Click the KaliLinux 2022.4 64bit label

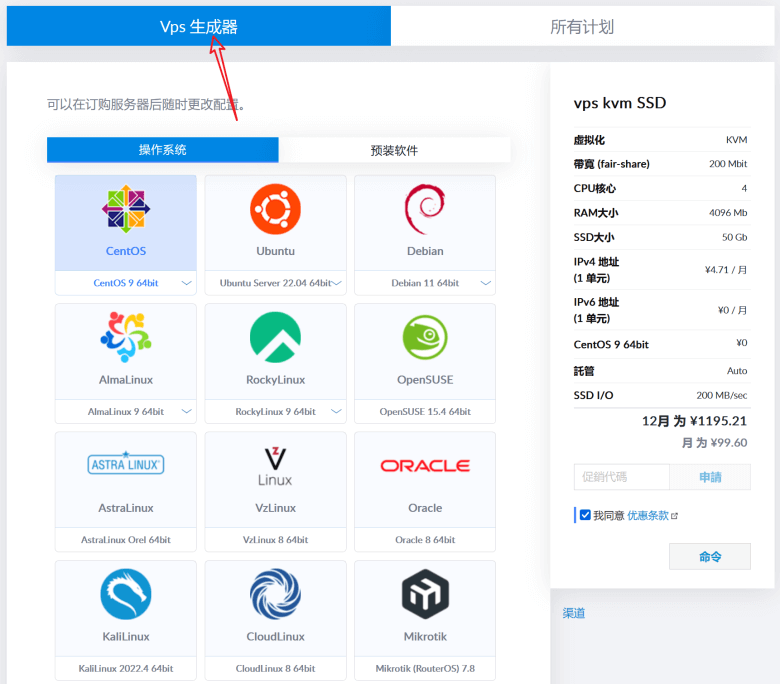point(126,668)
